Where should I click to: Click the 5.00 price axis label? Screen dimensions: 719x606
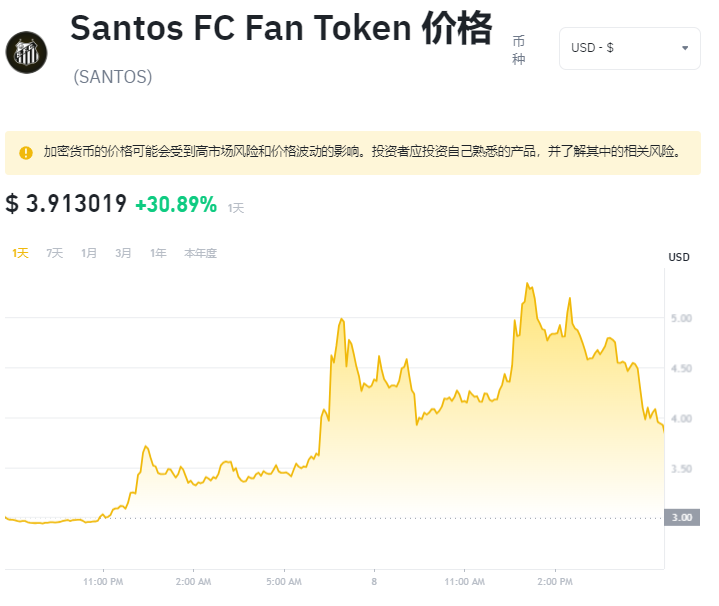[x=681, y=318]
